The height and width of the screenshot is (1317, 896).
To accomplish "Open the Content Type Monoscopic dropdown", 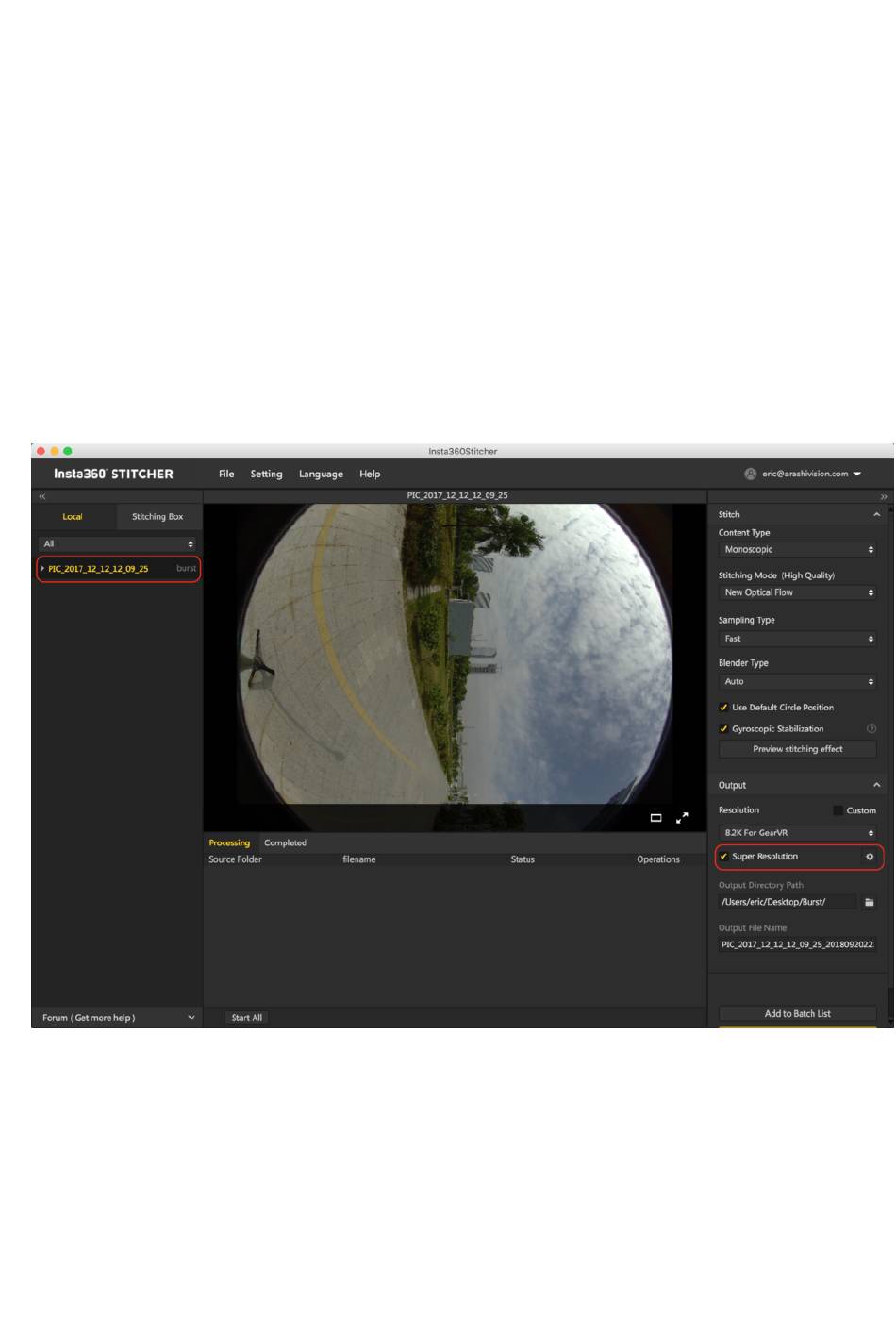I will (x=798, y=550).
